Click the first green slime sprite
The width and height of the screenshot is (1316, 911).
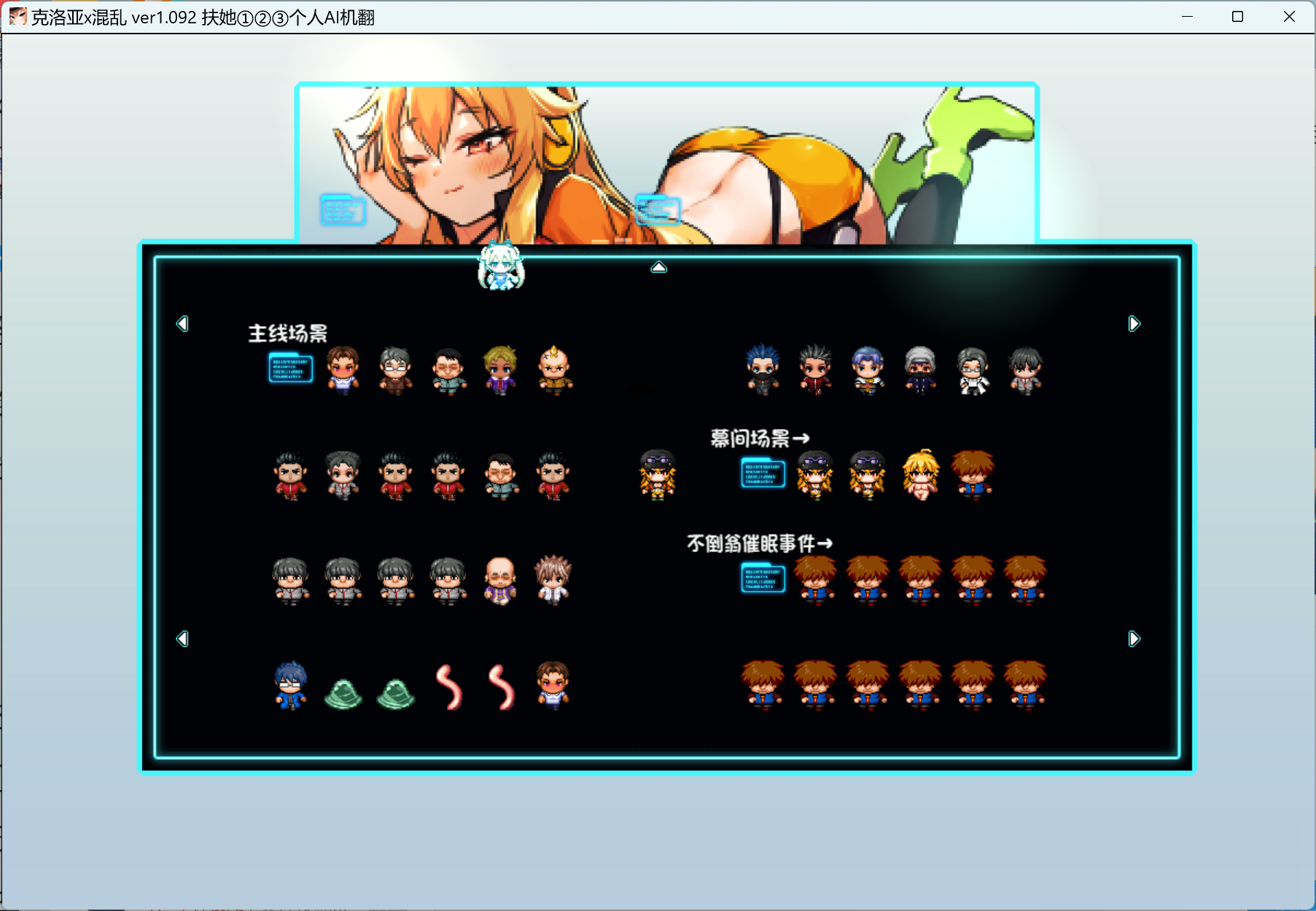pos(343,694)
